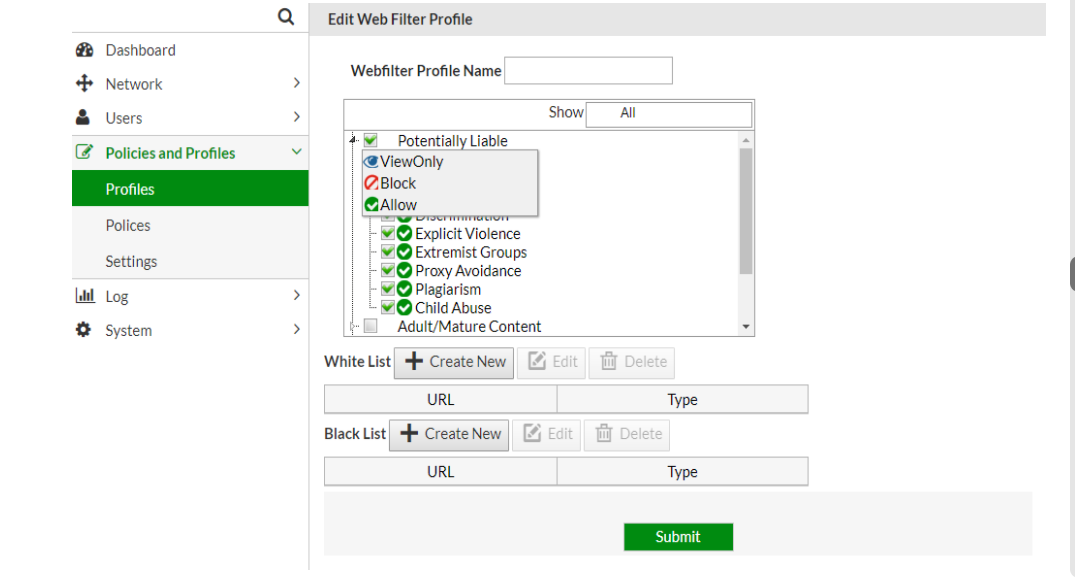Click green status icon beside Extremist Groups
The height and width of the screenshot is (585, 1075).
pos(404,252)
